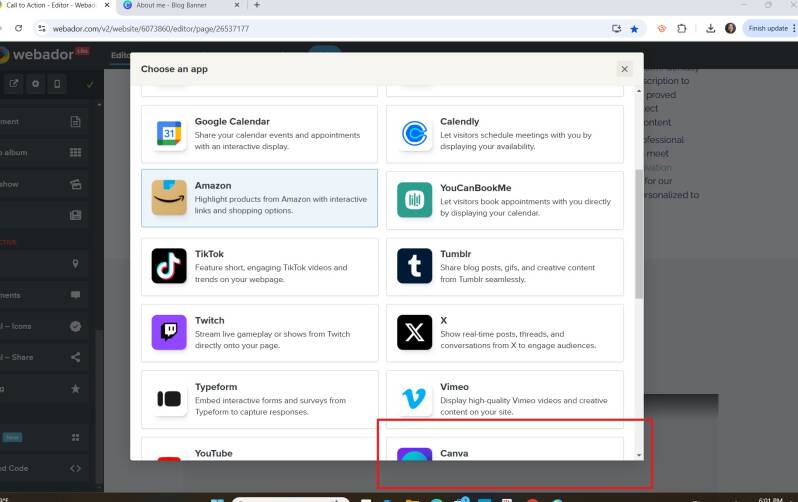798x502 pixels.
Task: Click the scrollbar down arrow in dialog
Action: (x=639, y=455)
